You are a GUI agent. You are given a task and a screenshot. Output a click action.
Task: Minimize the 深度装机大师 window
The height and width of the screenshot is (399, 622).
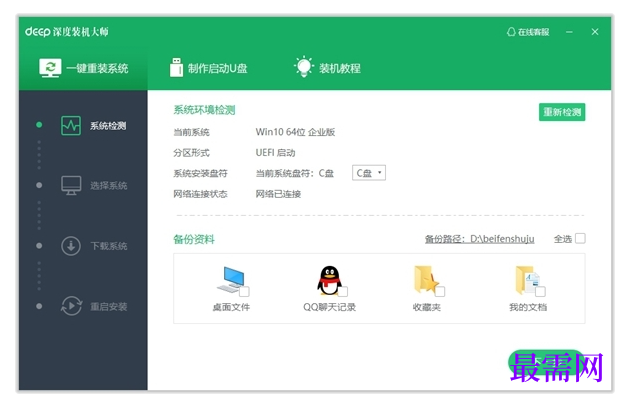569,32
